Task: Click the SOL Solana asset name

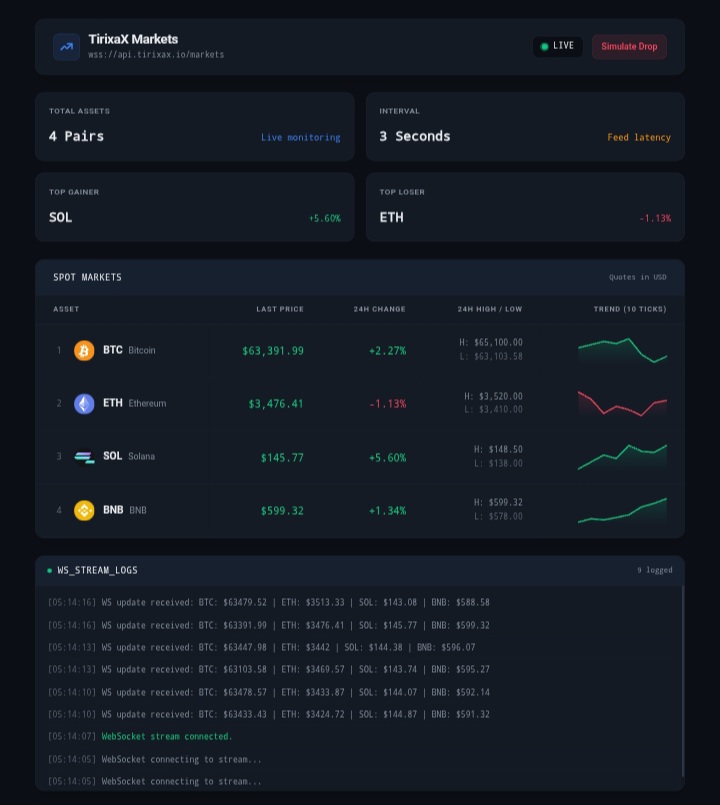Action: click(129, 456)
